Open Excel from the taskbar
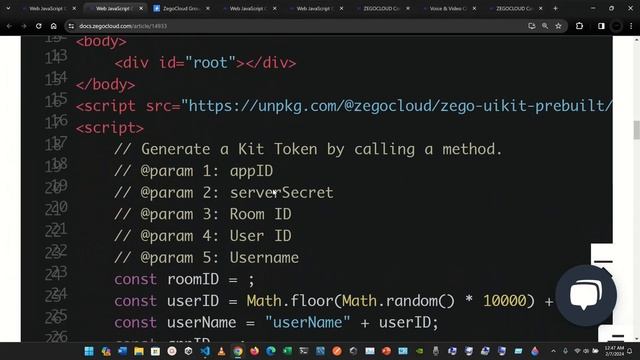Viewport: 640px width, 360px height. pyautogui.click(x=287, y=351)
